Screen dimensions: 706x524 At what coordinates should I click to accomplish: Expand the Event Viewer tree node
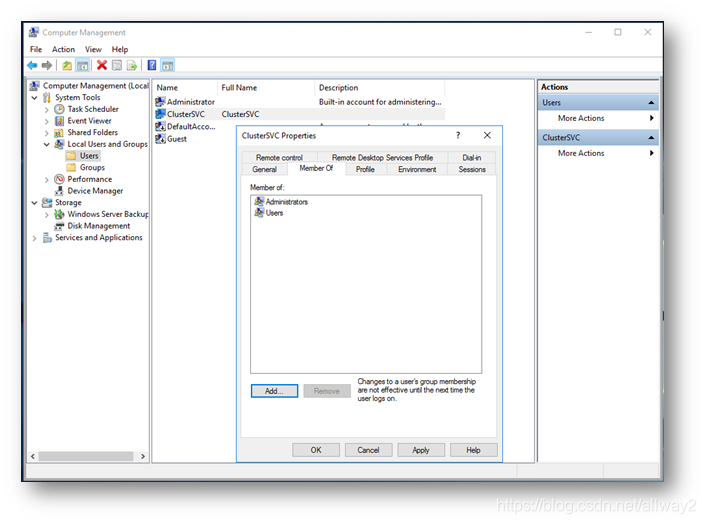point(47,121)
